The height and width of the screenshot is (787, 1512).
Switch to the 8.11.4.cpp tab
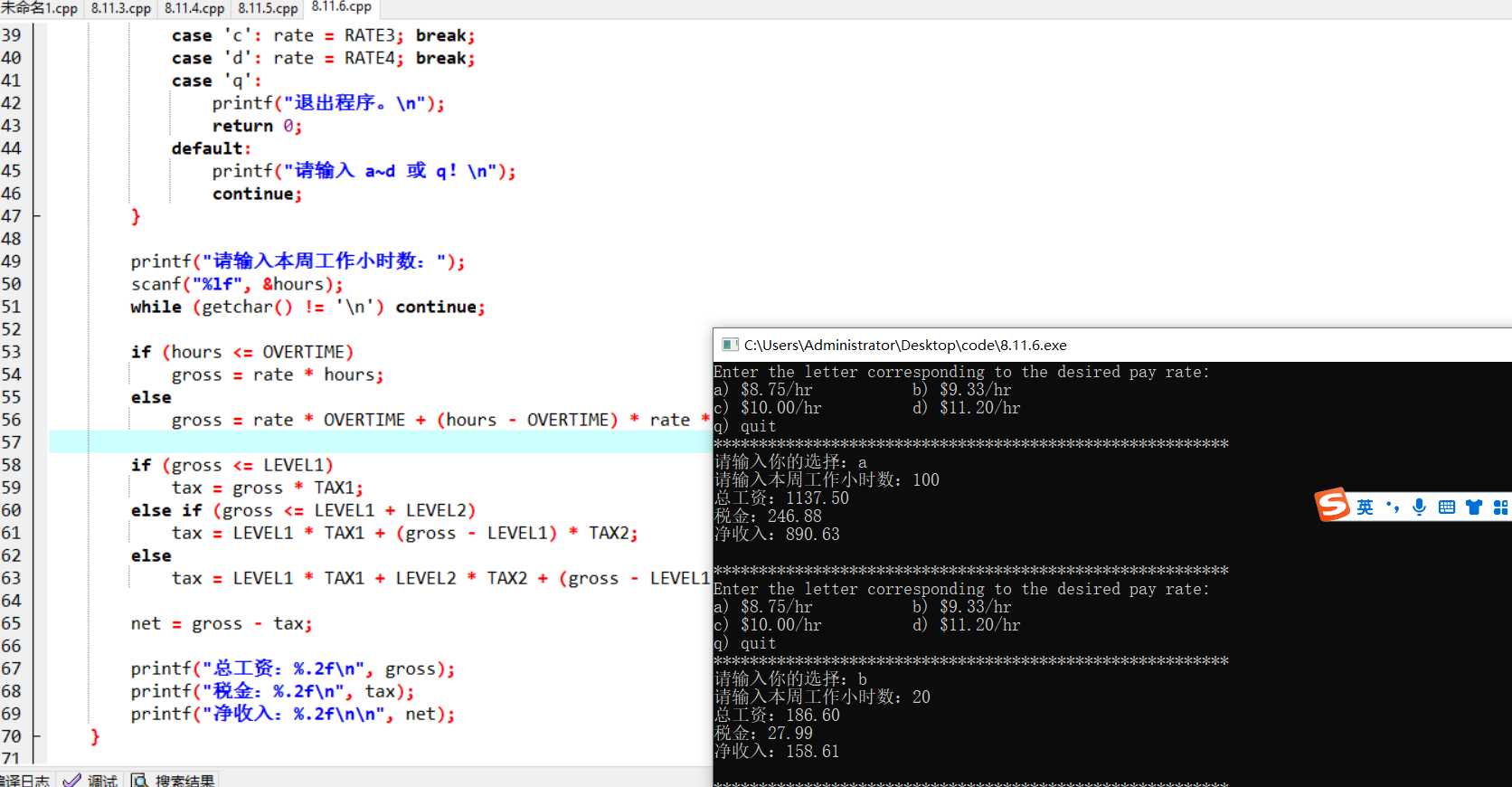coord(194,8)
